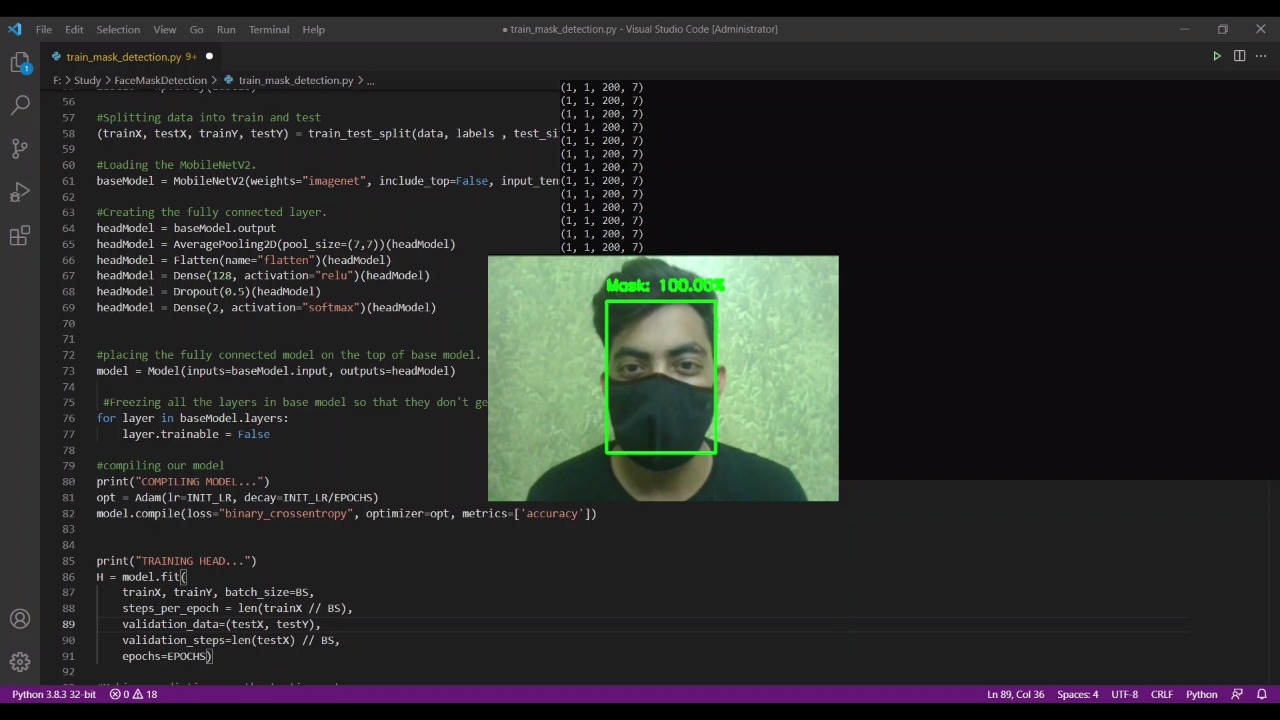Toggle the Split Editor layout icon
The height and width of the screenshot is (720, 1280).
click(x=1240, y=56)
